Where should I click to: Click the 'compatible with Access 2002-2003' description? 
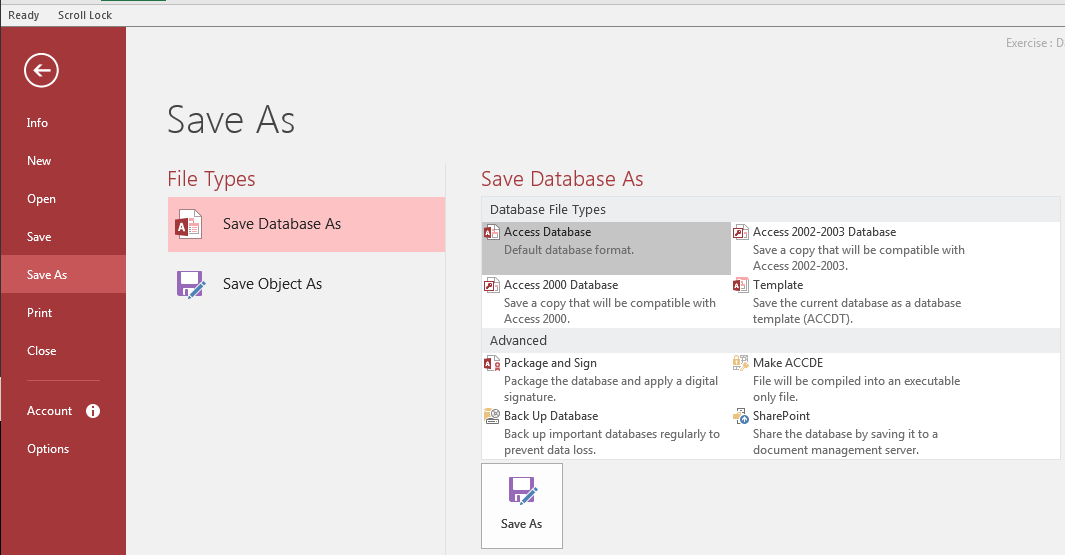(859, 258)
